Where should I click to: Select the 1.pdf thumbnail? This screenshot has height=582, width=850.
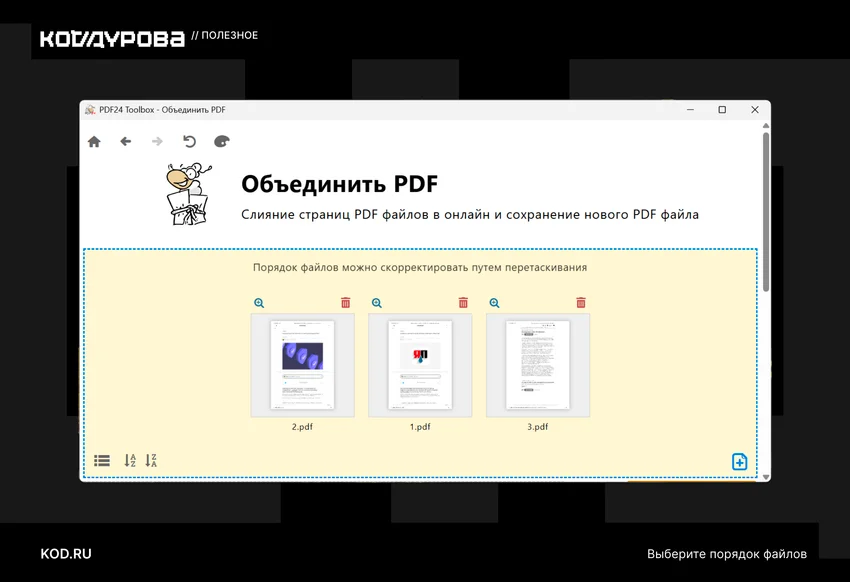coord(420,365)
